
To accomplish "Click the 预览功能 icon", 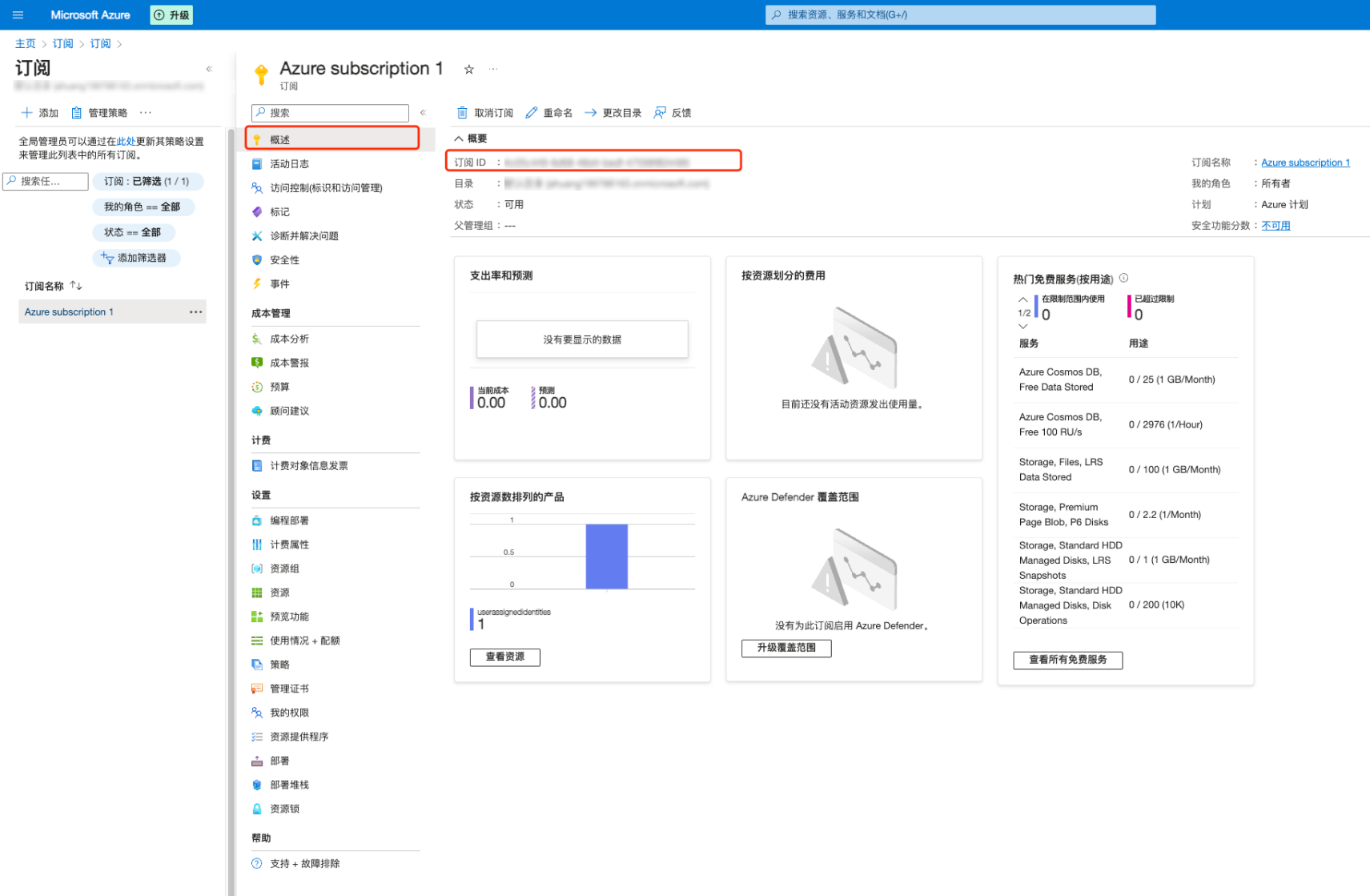I will coord(257,617).
